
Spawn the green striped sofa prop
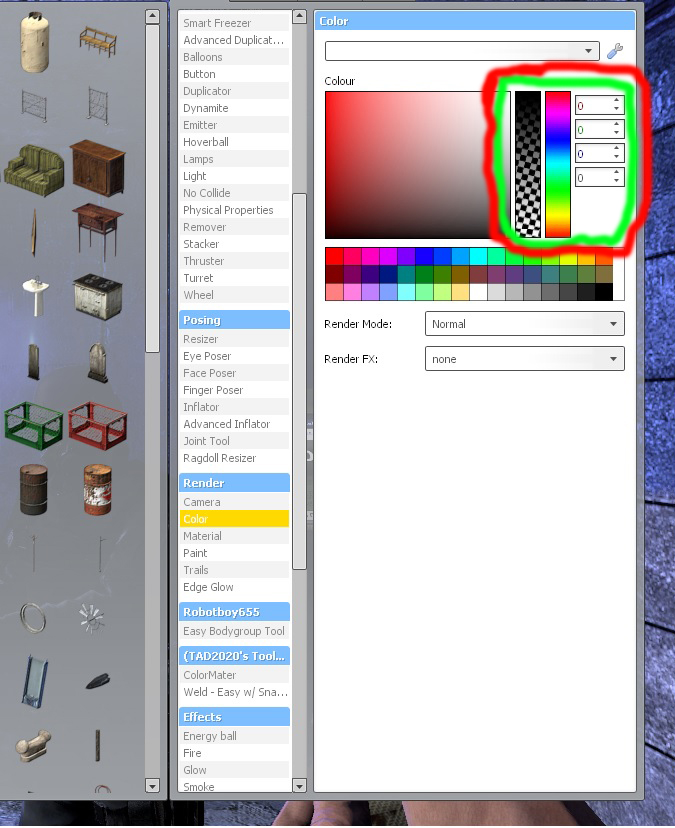[x=34, y=171]
